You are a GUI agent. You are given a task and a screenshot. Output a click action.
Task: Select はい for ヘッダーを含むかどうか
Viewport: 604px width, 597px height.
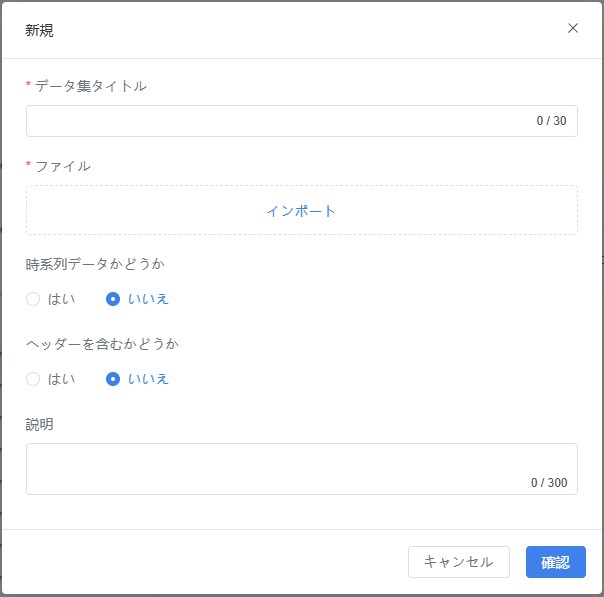click(x=33, y=379)
